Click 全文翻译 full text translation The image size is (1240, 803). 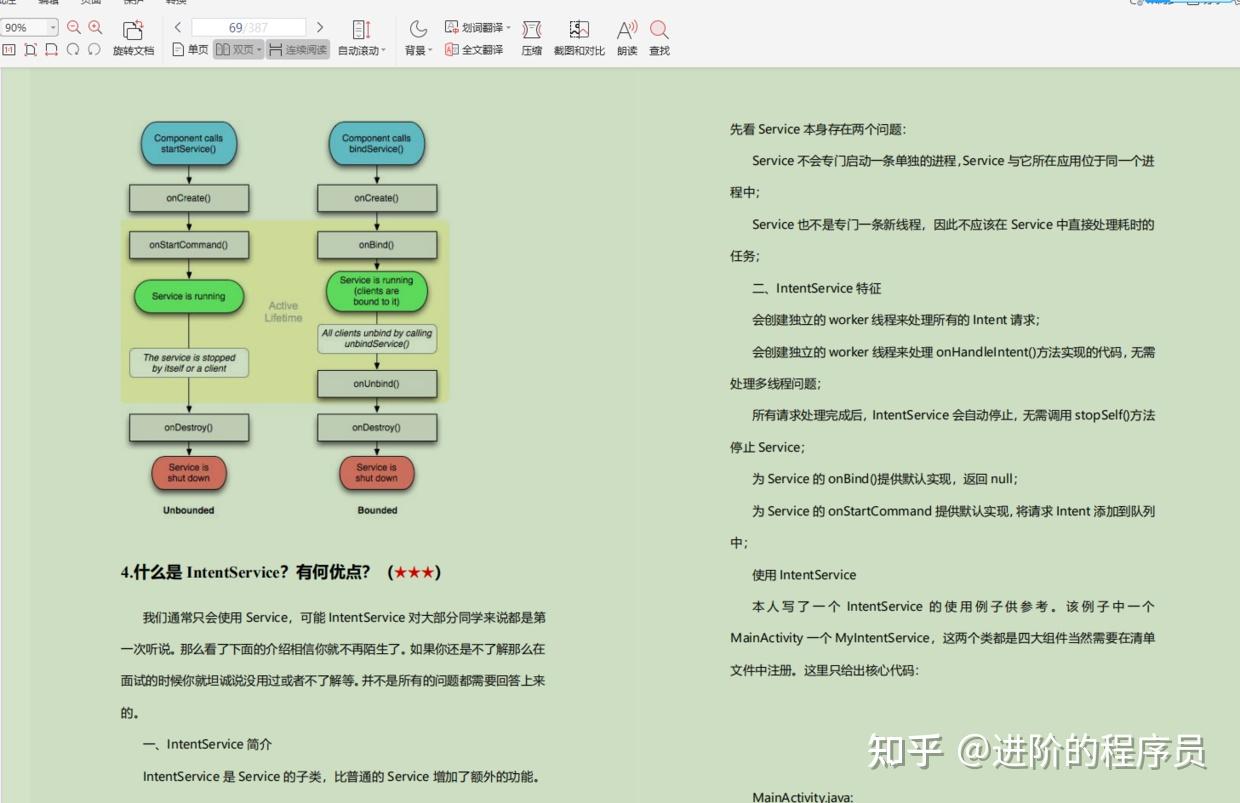point(474,50)
